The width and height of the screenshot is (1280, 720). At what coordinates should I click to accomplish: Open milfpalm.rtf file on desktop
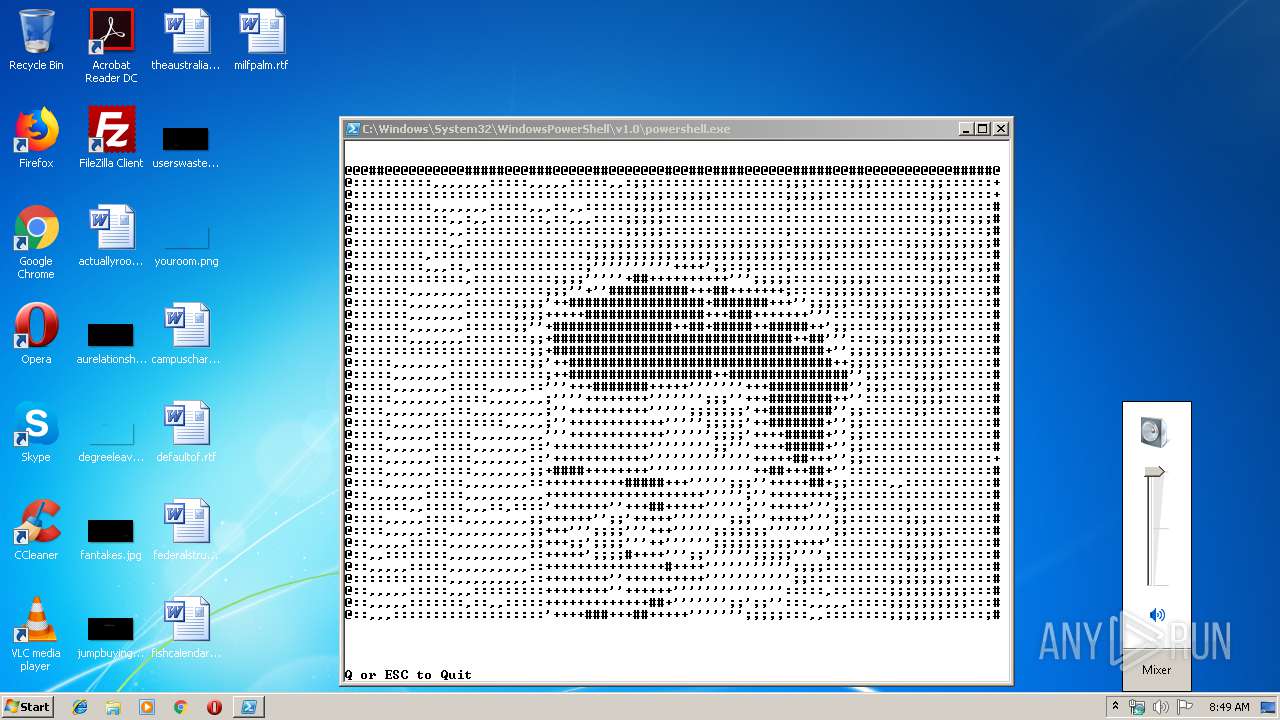pos(261,40)
